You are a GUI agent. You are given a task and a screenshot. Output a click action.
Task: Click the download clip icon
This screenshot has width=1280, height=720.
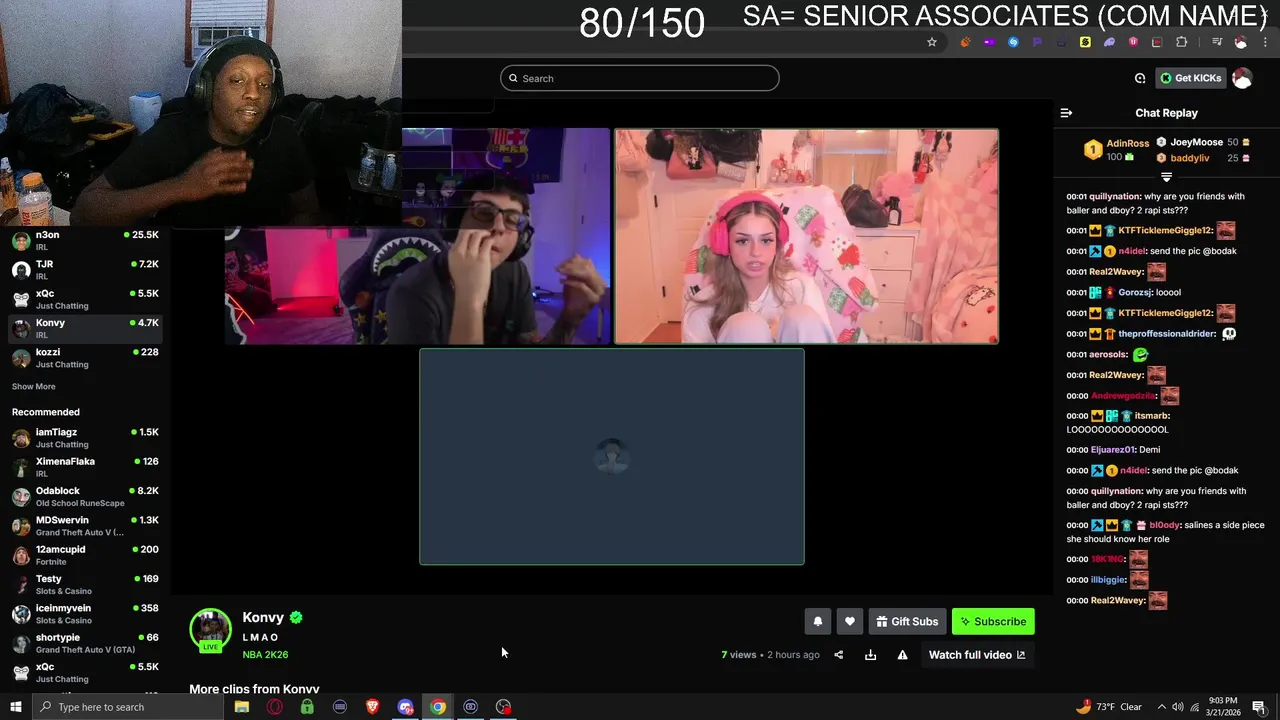point(870,655)
